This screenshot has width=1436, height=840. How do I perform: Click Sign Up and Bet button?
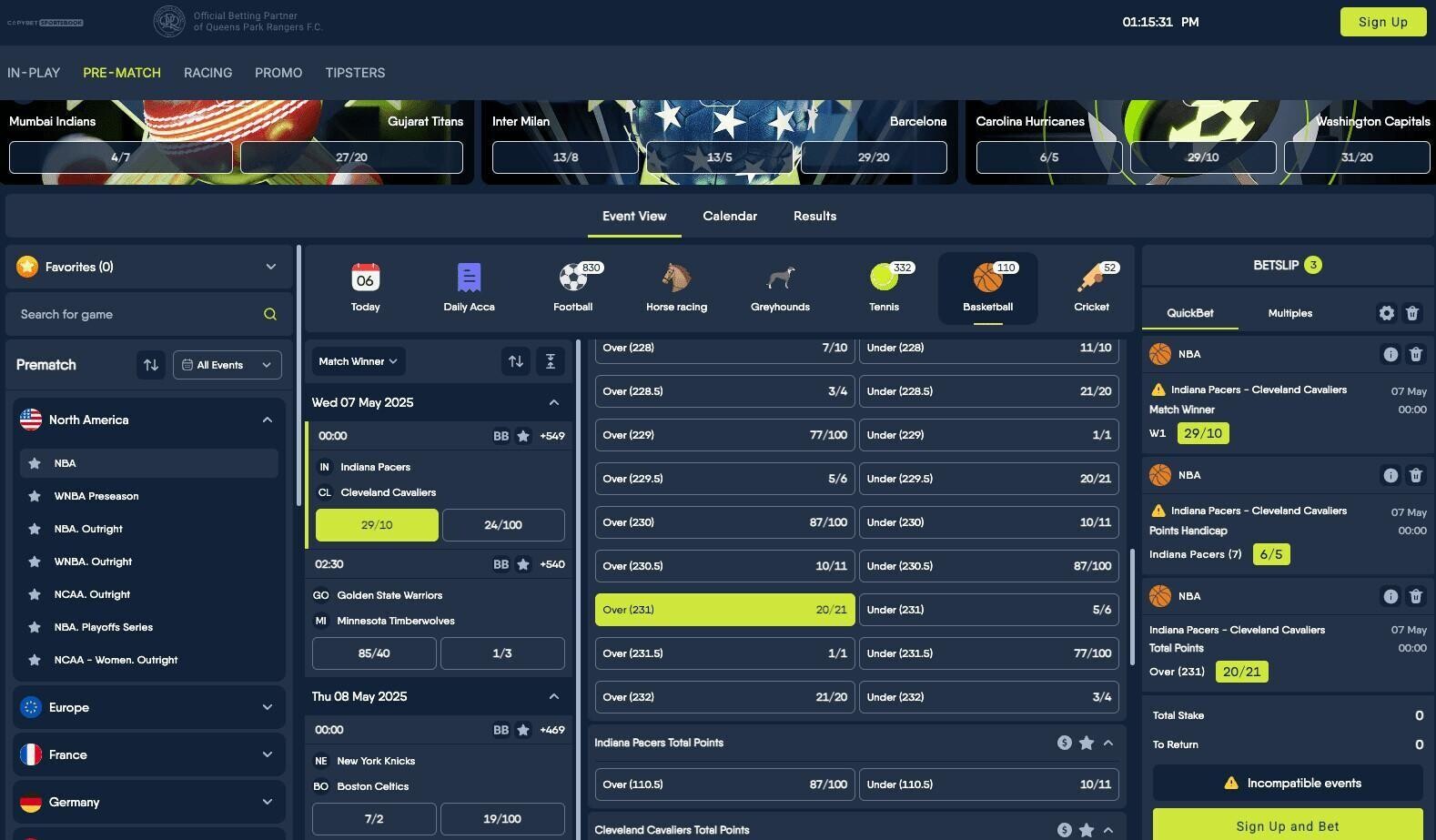pos(1288,825)
